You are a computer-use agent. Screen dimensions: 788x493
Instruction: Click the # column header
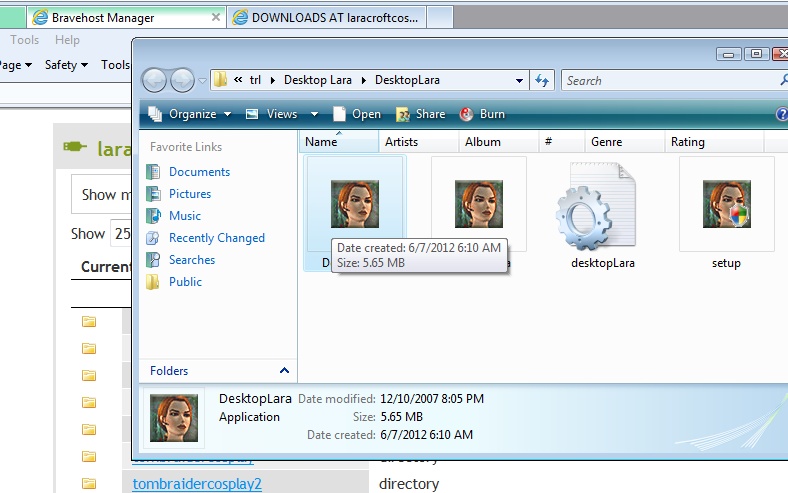point(561,142)
